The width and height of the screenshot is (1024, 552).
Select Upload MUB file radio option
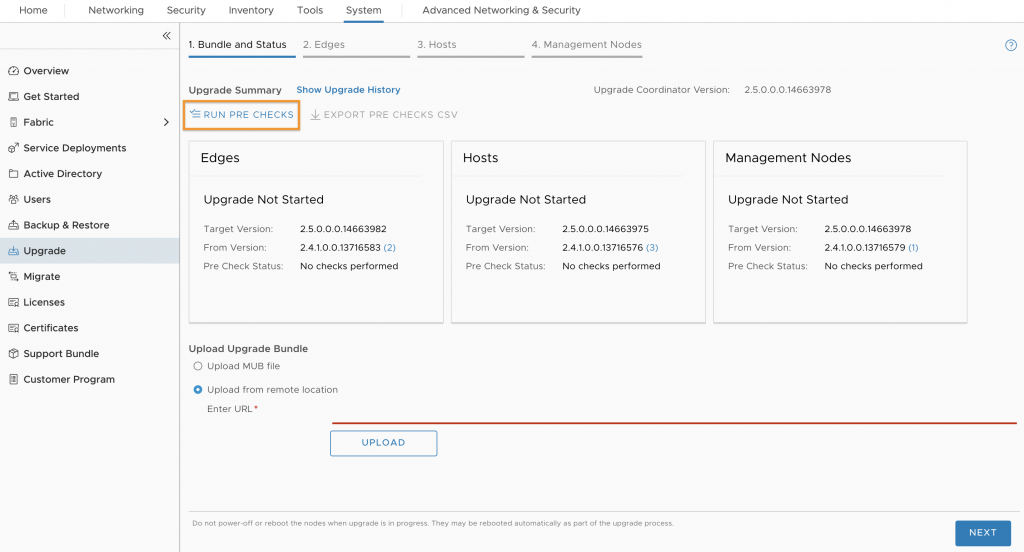click(x=198, y=366)
